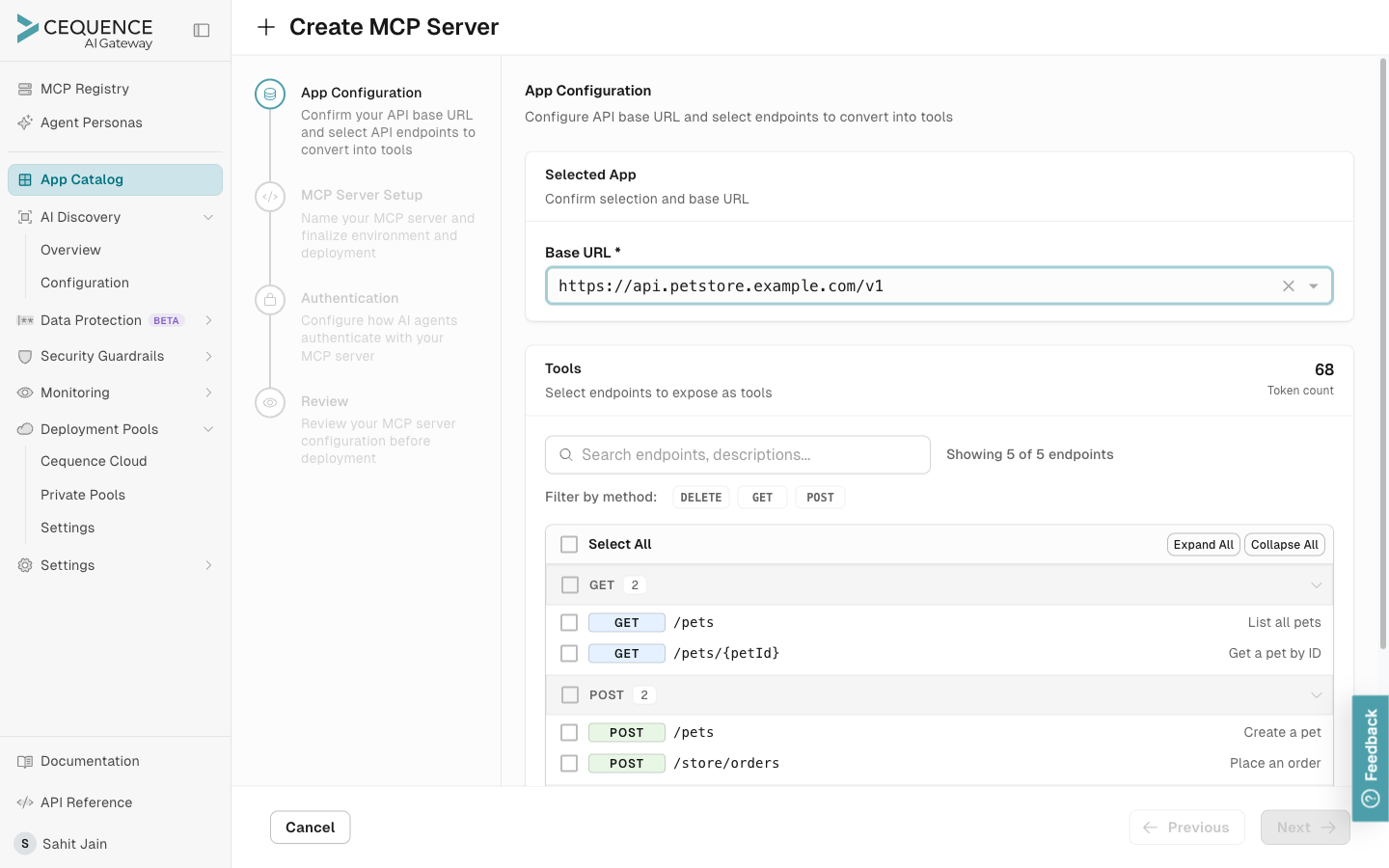This screenshot has height=868, width=1389.
Task: Collapse the AI Discovery menu chevron
Action: 208,217
